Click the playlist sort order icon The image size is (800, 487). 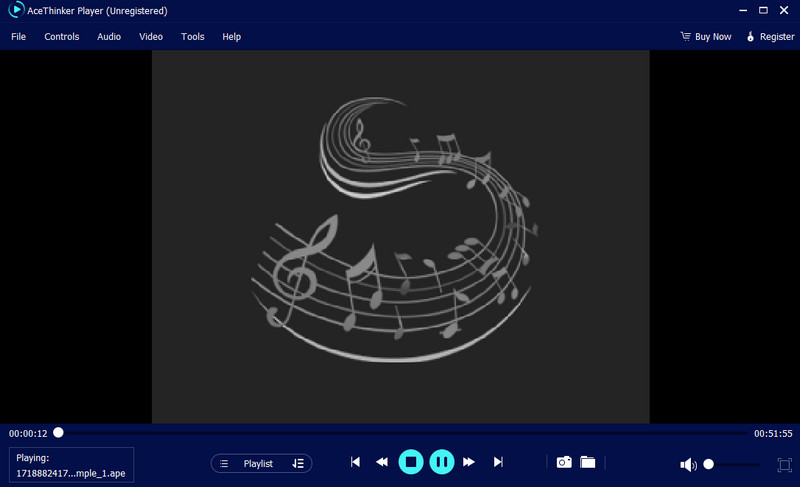click(x=298, y=464)
